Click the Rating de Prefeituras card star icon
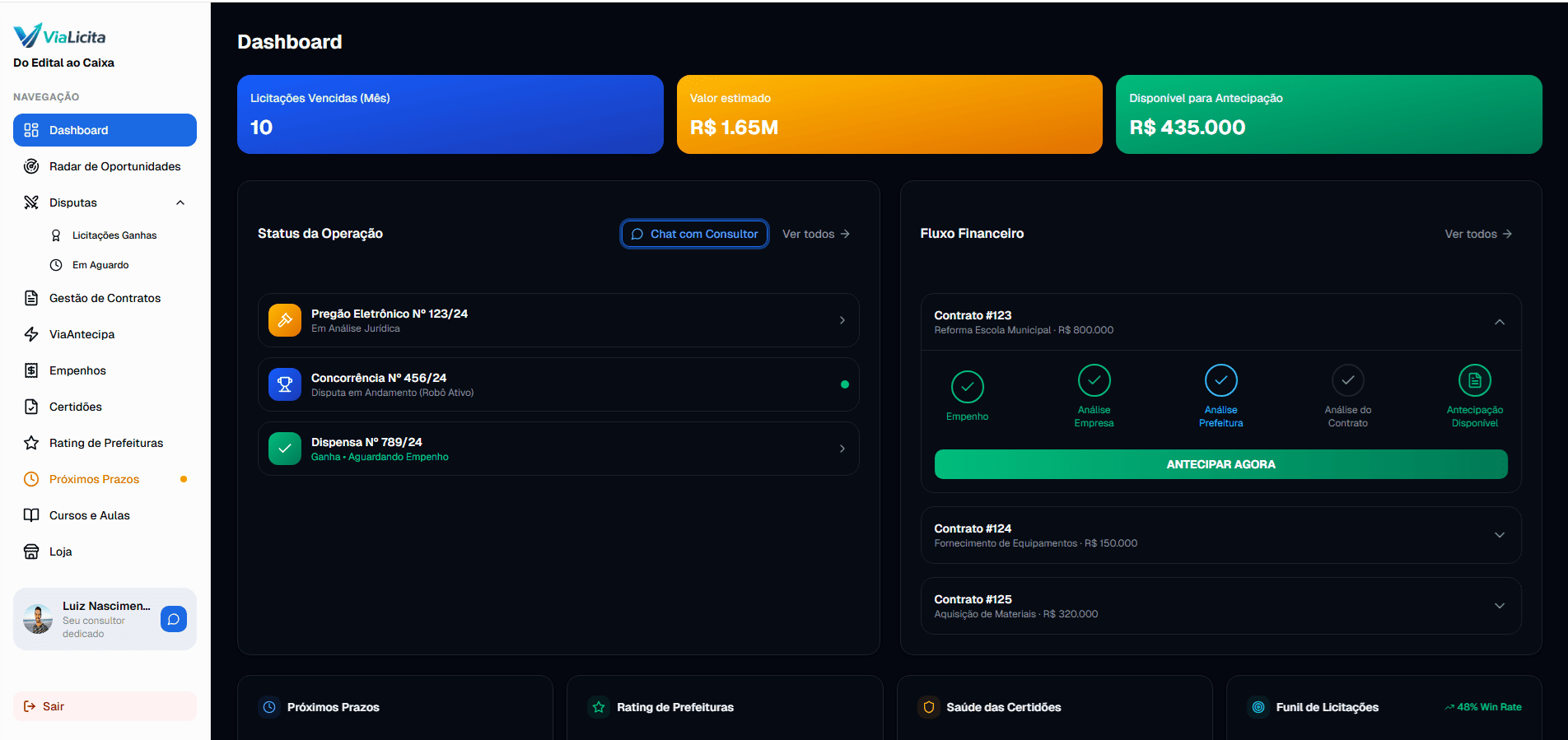The height and width of the screenshot is (740, 1568). coord(599,707)
